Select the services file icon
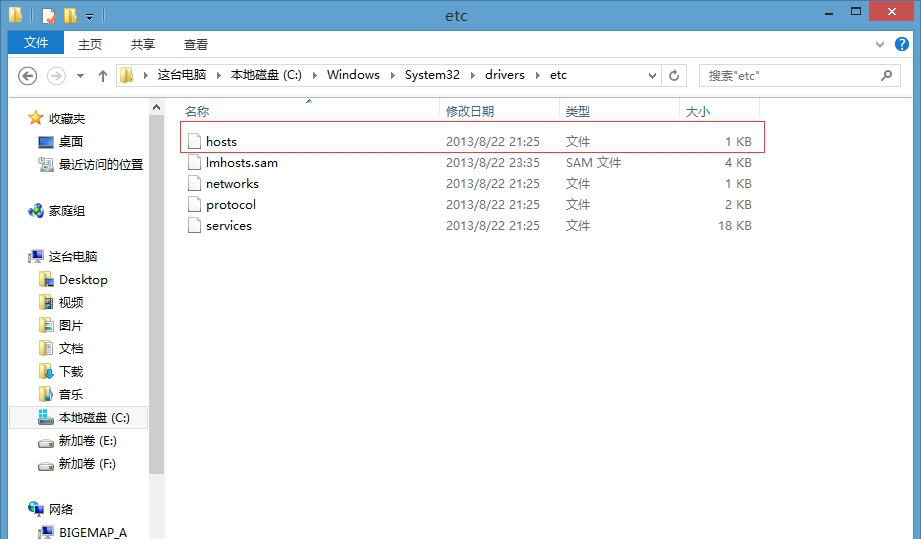The image size is (921, 560). click(194, 226)
